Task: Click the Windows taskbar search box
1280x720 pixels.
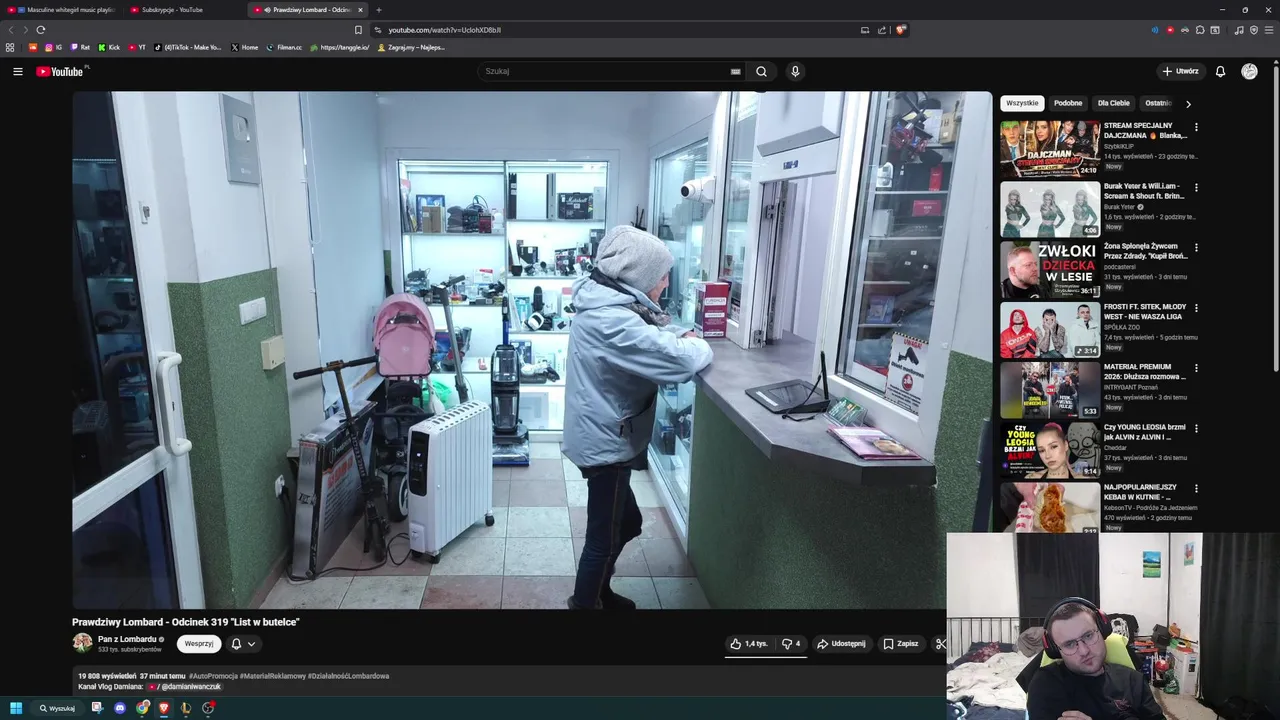Action: coord(56,708)
